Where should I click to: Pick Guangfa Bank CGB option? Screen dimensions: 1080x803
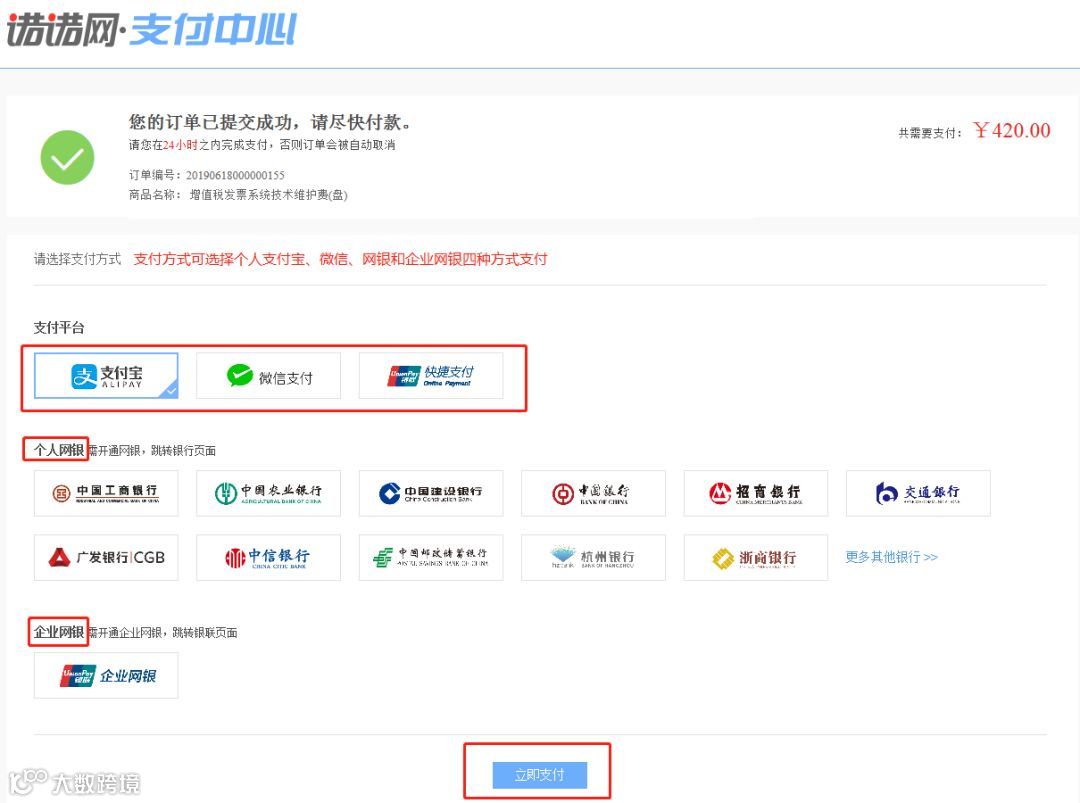pyautogui.click(x=106, y=557)
